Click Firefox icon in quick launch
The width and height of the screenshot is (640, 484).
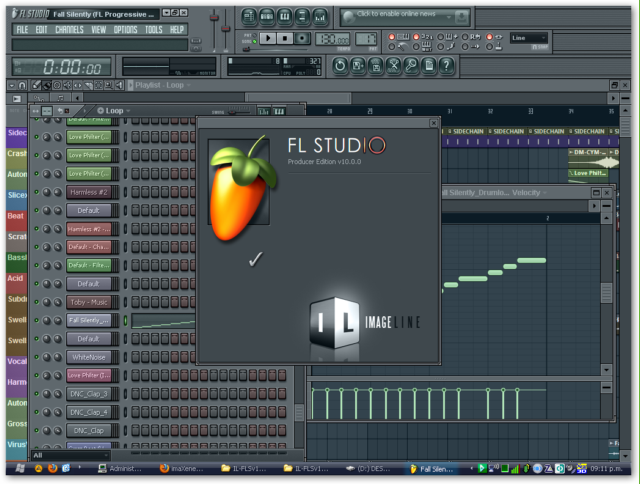pyautogui.click(x=53, y=468)
